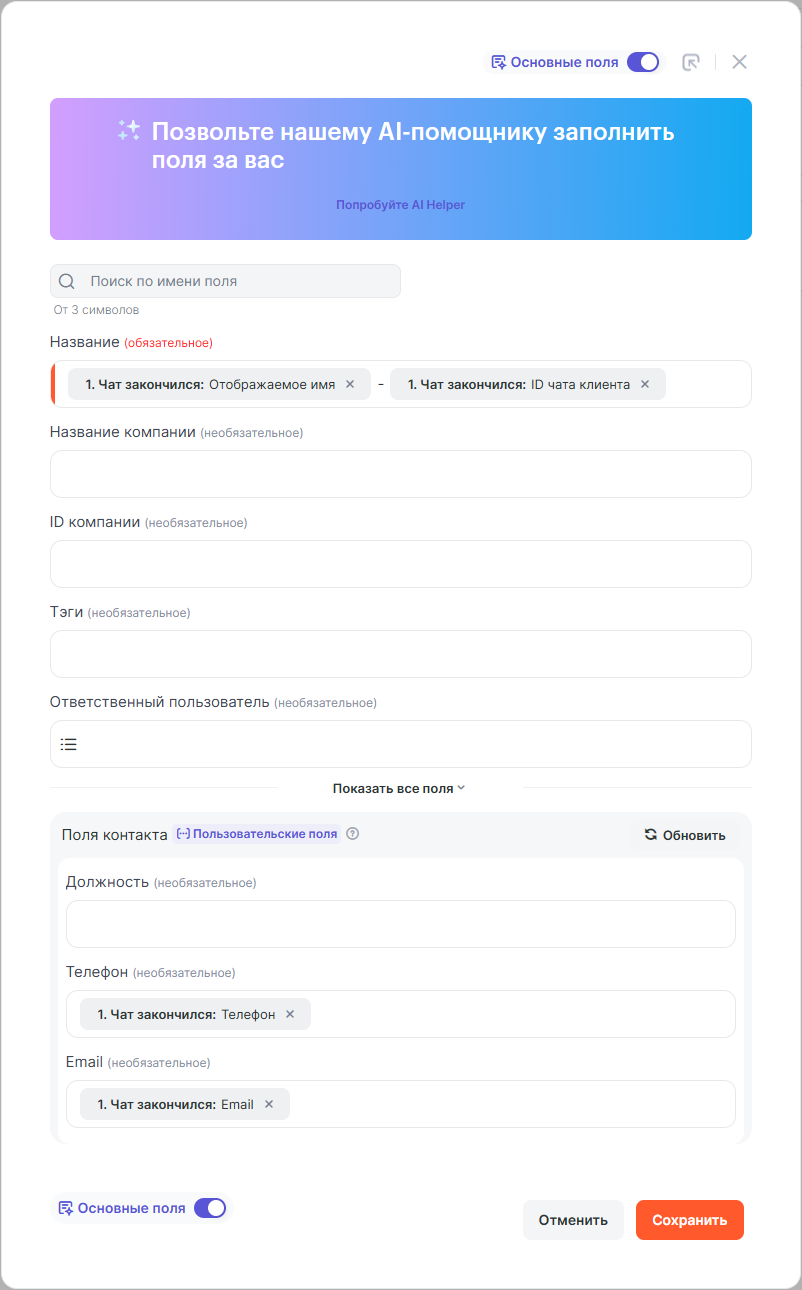Image resolution: width=802 pixels, height=1290 pixels.
Task: Remove the 'ID чата клиента' chip
Action: point(645,384)
